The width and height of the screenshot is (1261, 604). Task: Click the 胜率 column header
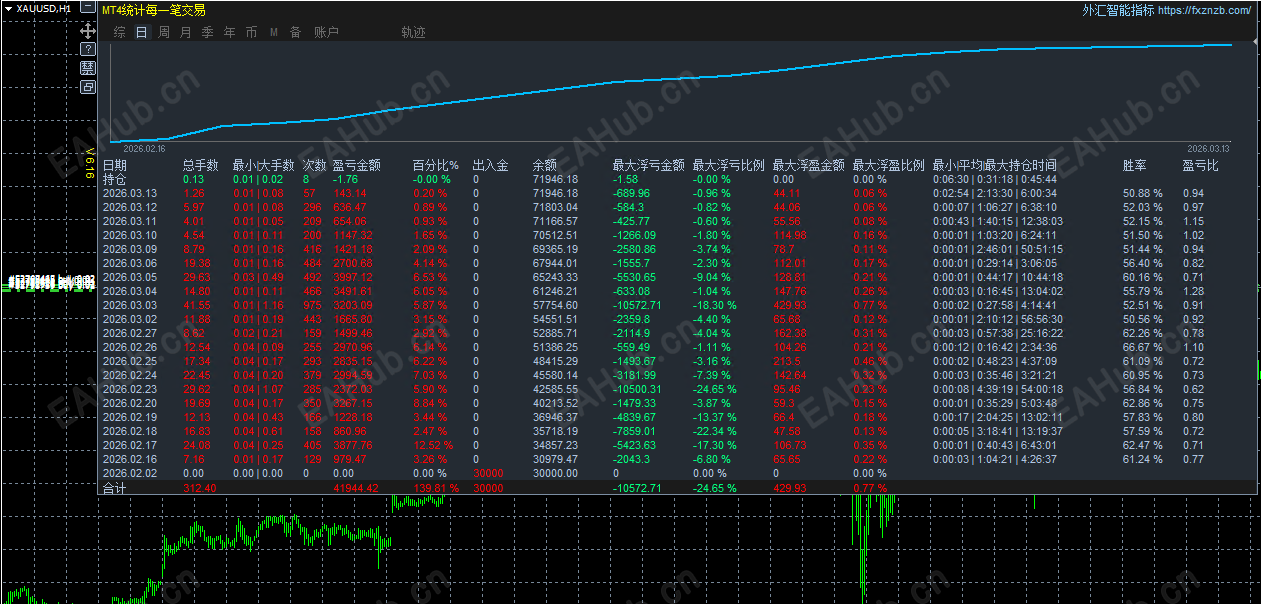click(1134, 165)
